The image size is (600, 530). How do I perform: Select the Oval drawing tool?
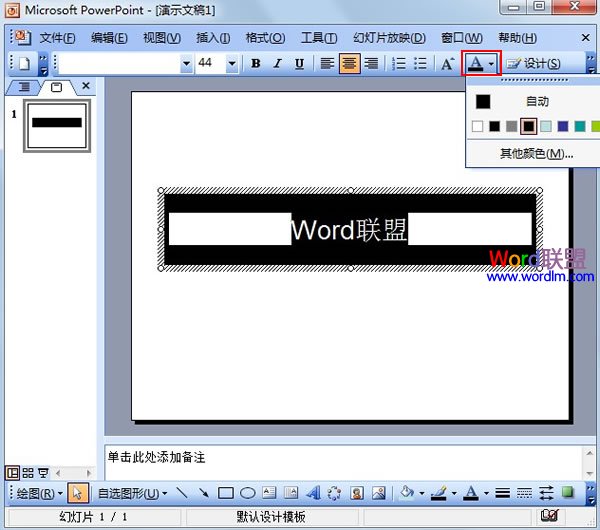tap(248, 493)
